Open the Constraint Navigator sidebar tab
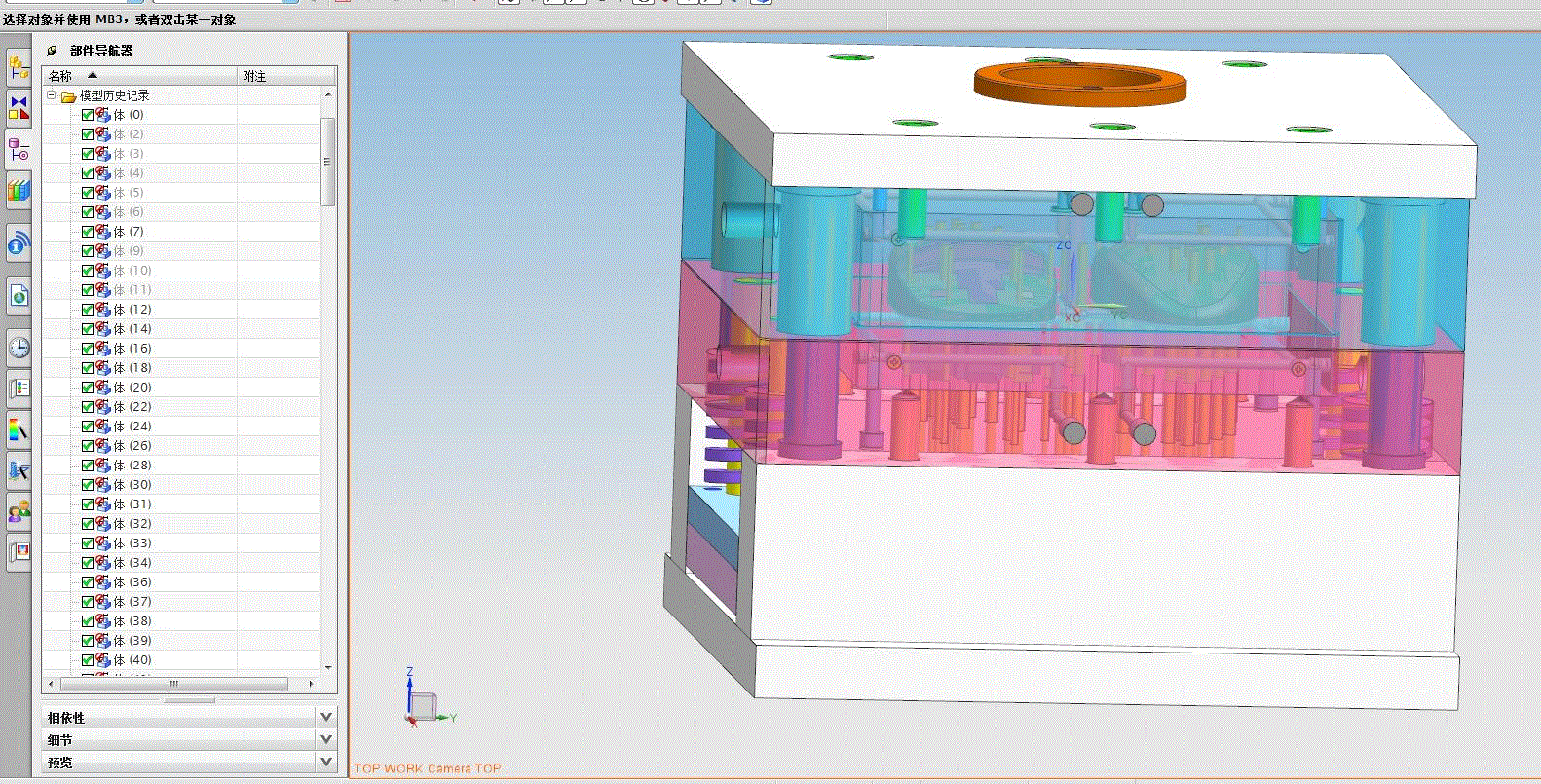1541x784 pixels. 19,107
